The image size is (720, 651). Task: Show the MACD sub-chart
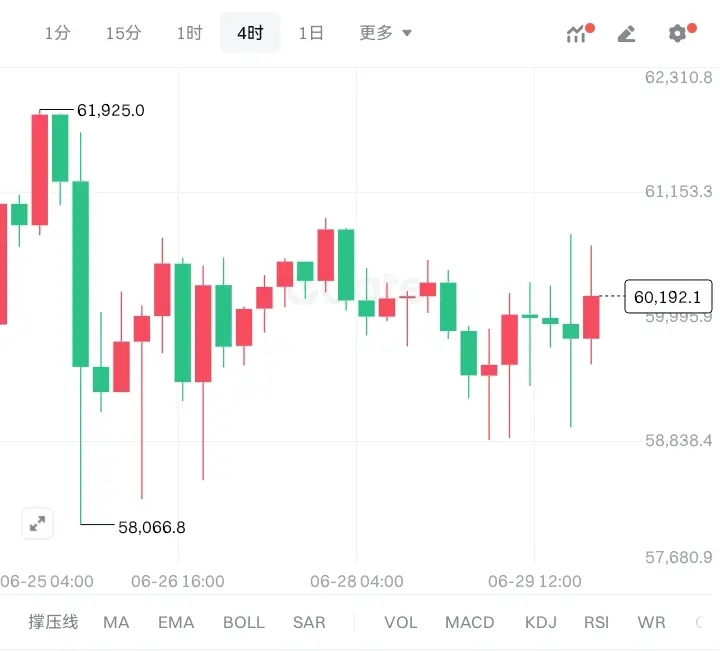pos(470,623)
